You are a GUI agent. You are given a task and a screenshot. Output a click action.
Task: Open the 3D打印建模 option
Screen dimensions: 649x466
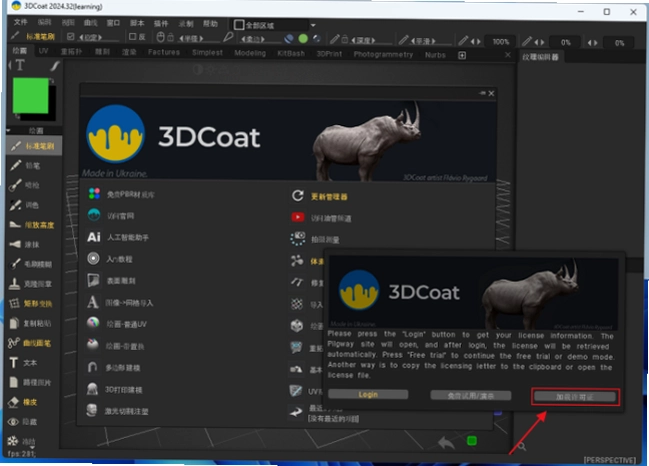tap(114, 389)
